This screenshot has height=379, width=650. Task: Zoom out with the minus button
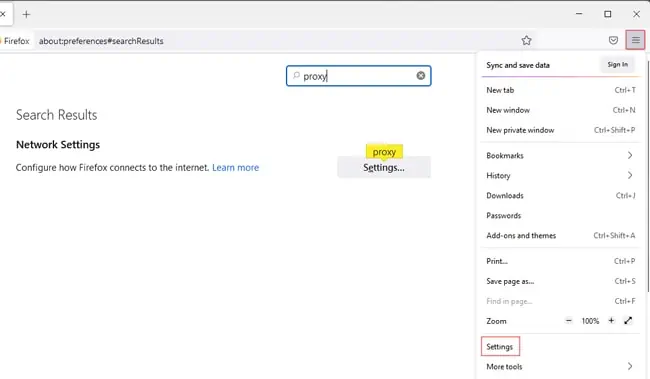point(569,321)
